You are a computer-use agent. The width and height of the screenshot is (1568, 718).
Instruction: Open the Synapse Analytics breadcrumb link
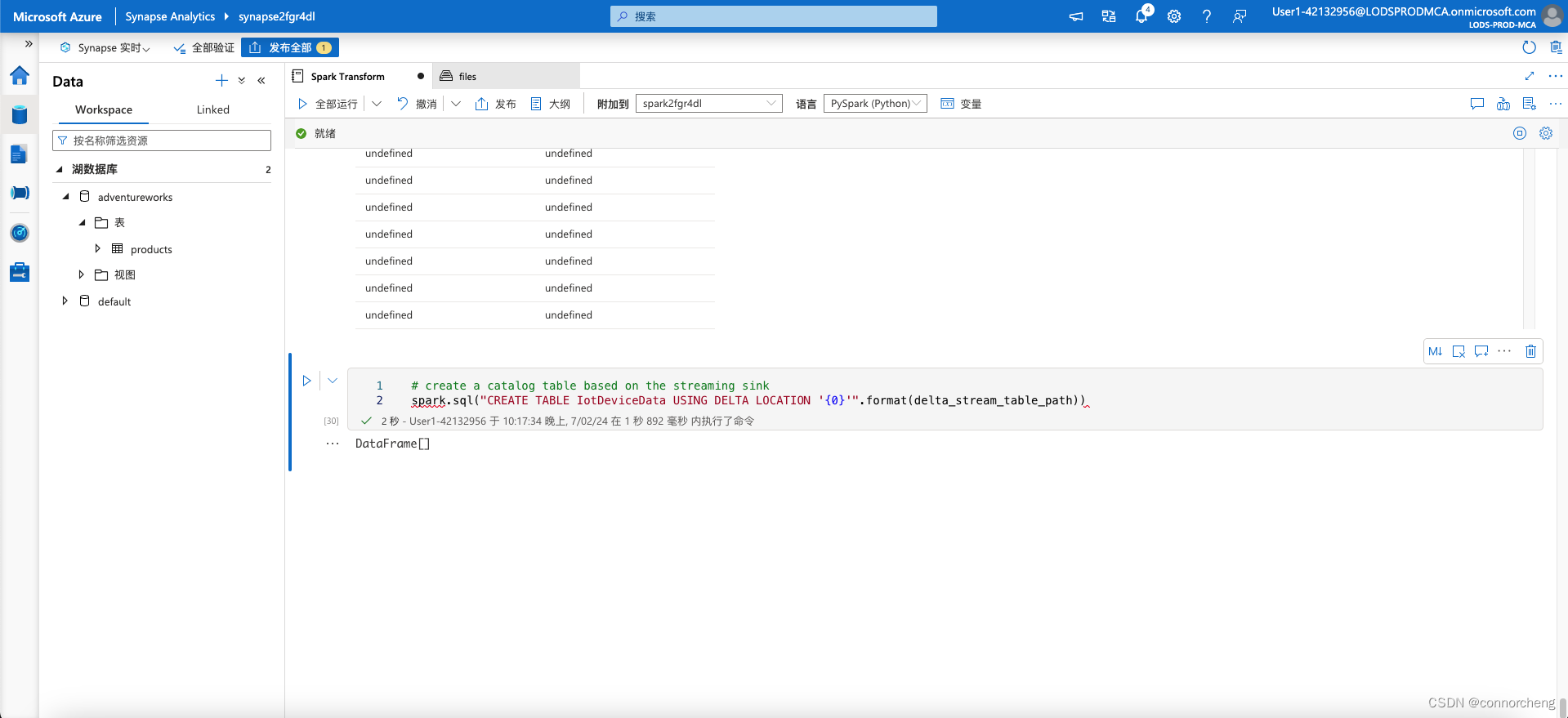(170, 16)
